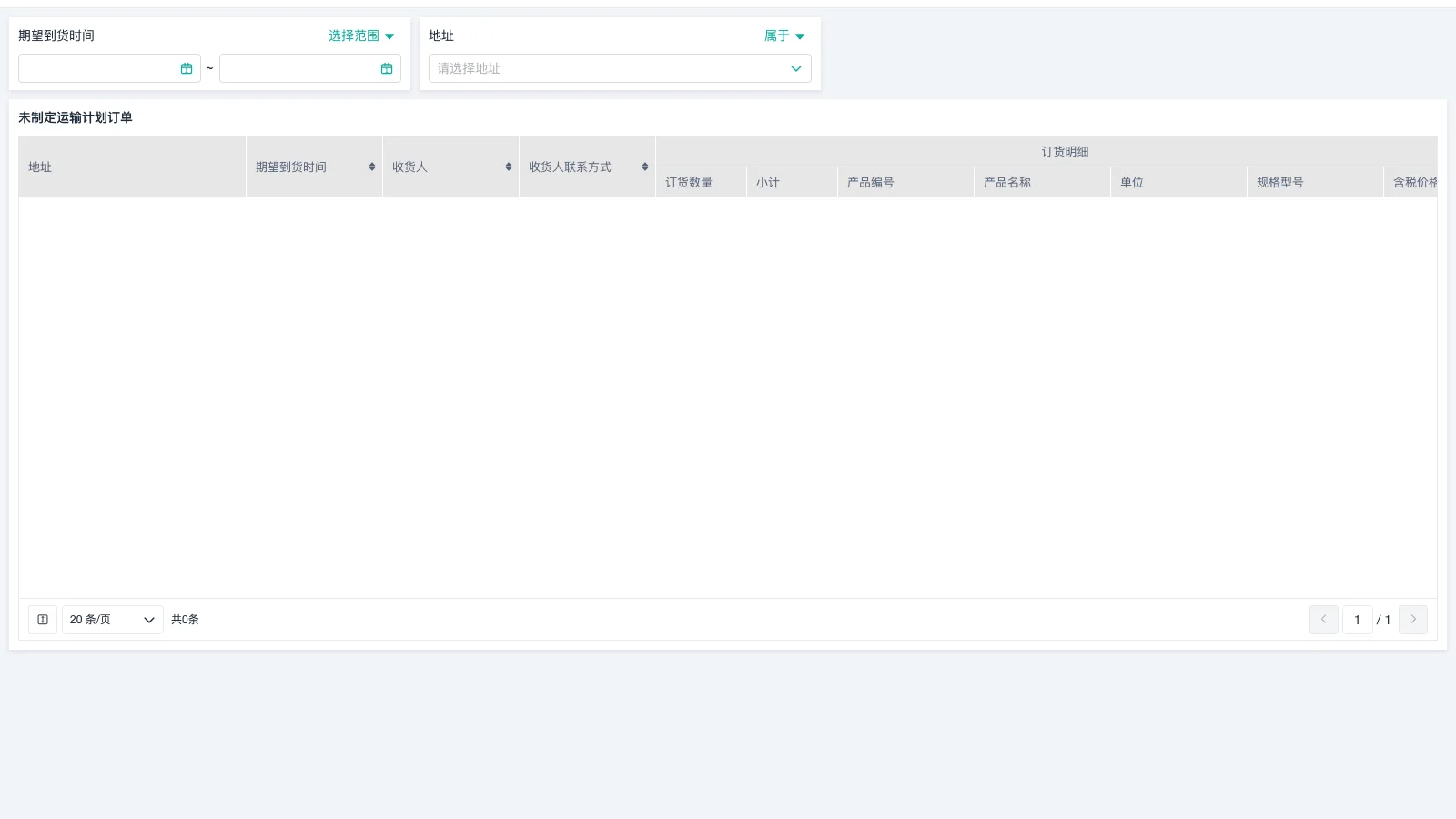Viewport: 1456px width, 819px height.
Task: Open calendar for start of 期望到货时间
Action: click(x=186, y=67)
